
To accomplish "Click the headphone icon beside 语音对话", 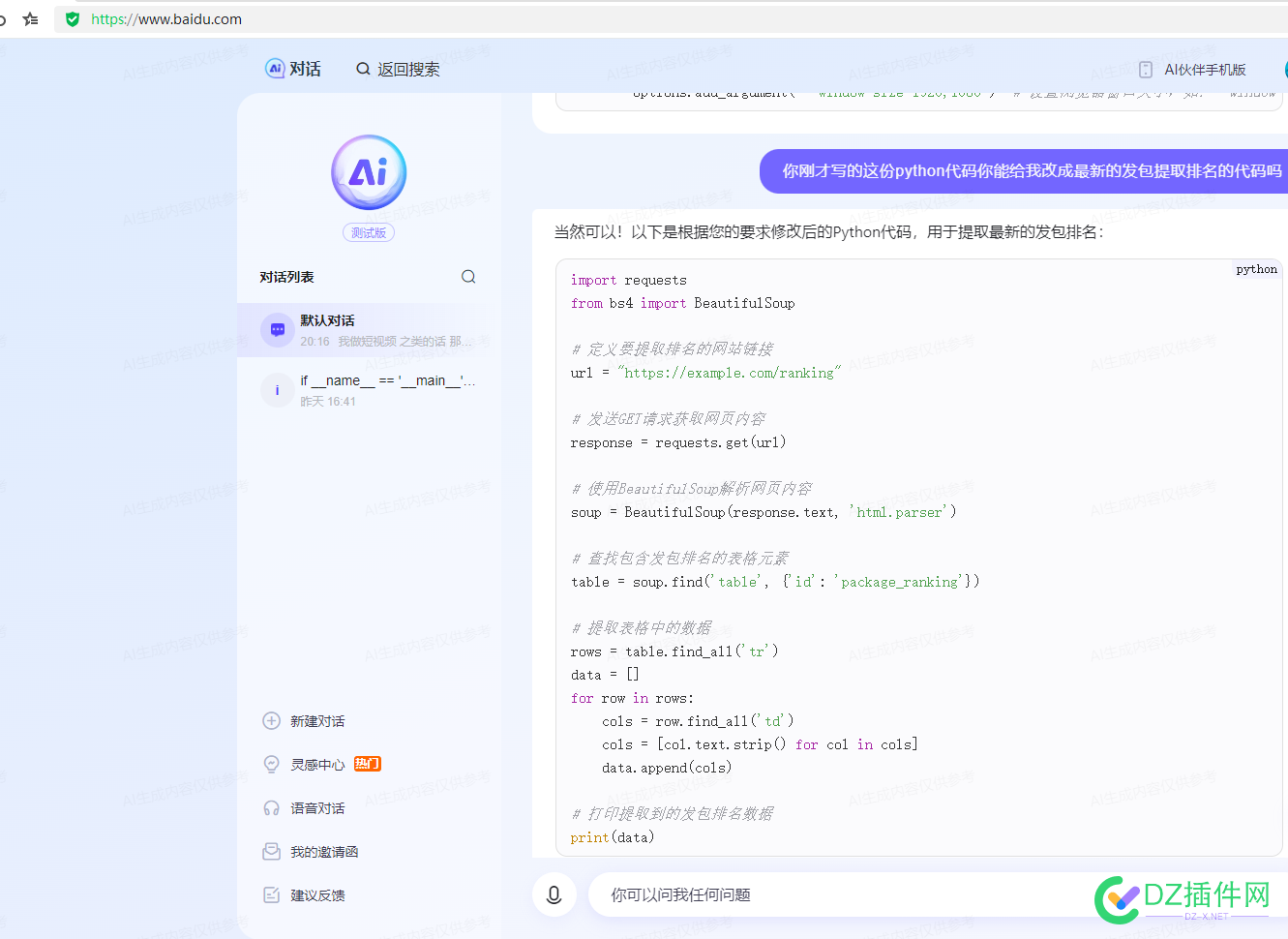I will coord(271,807).
